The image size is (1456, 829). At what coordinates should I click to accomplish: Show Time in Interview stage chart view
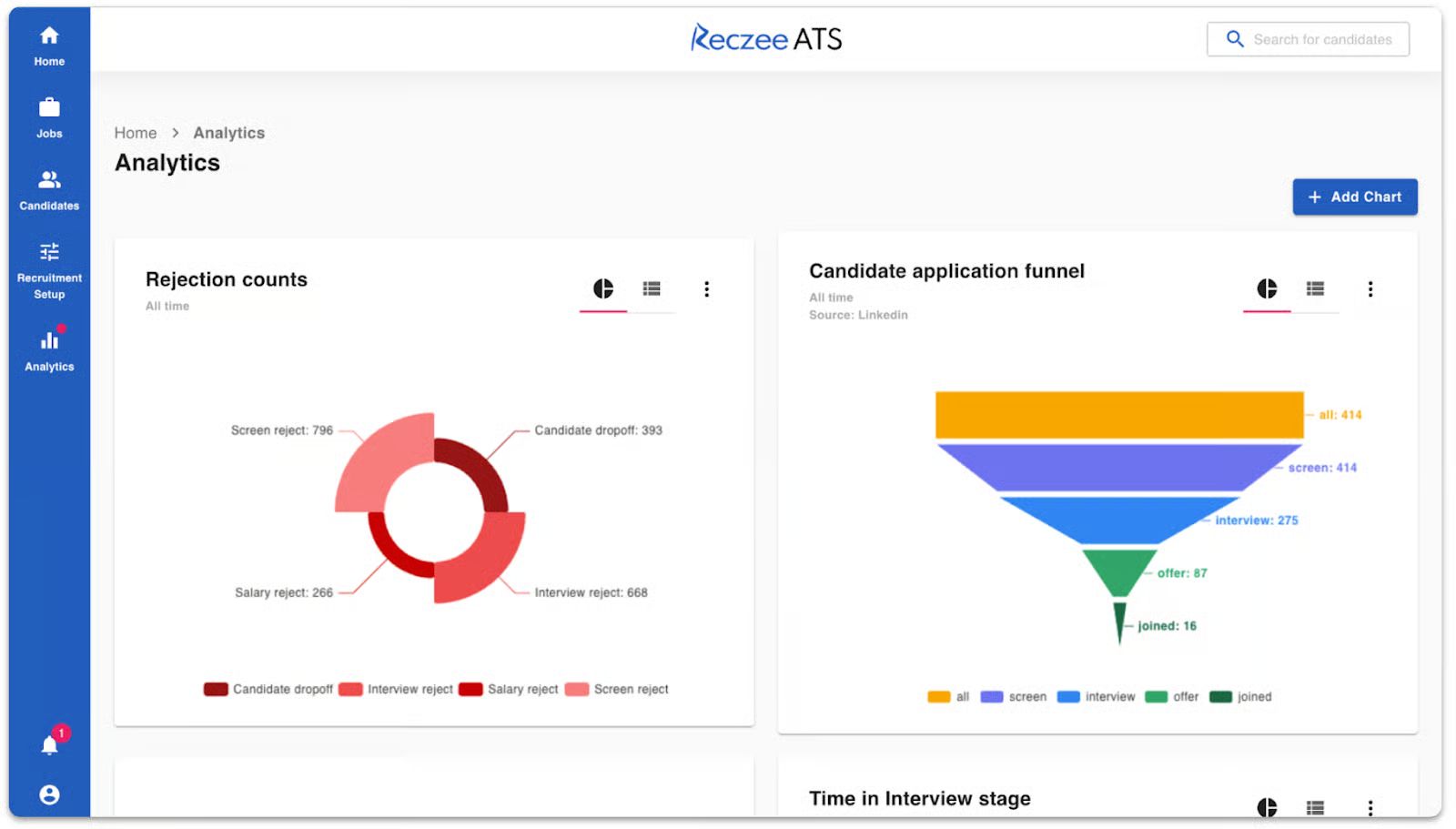[1267, 807]
